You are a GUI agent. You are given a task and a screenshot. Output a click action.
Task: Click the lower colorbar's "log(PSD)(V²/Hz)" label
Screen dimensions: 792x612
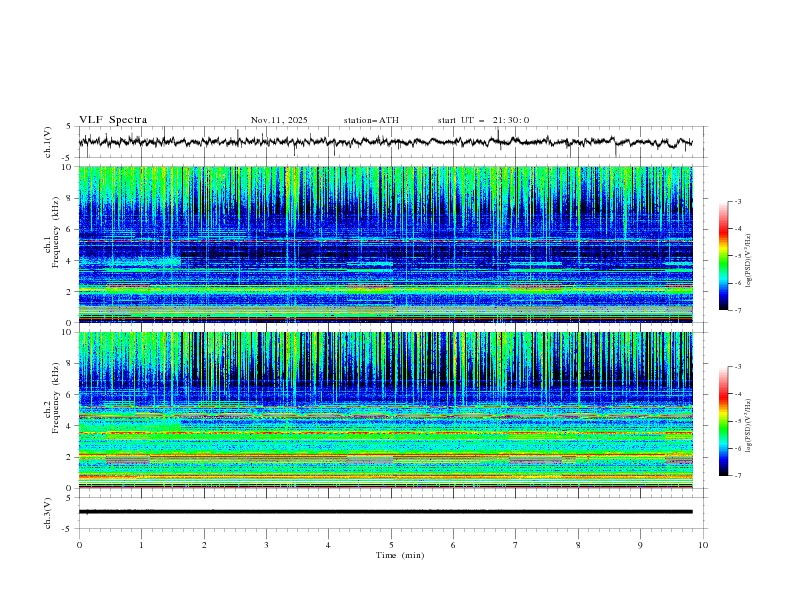tap(749, 425)
